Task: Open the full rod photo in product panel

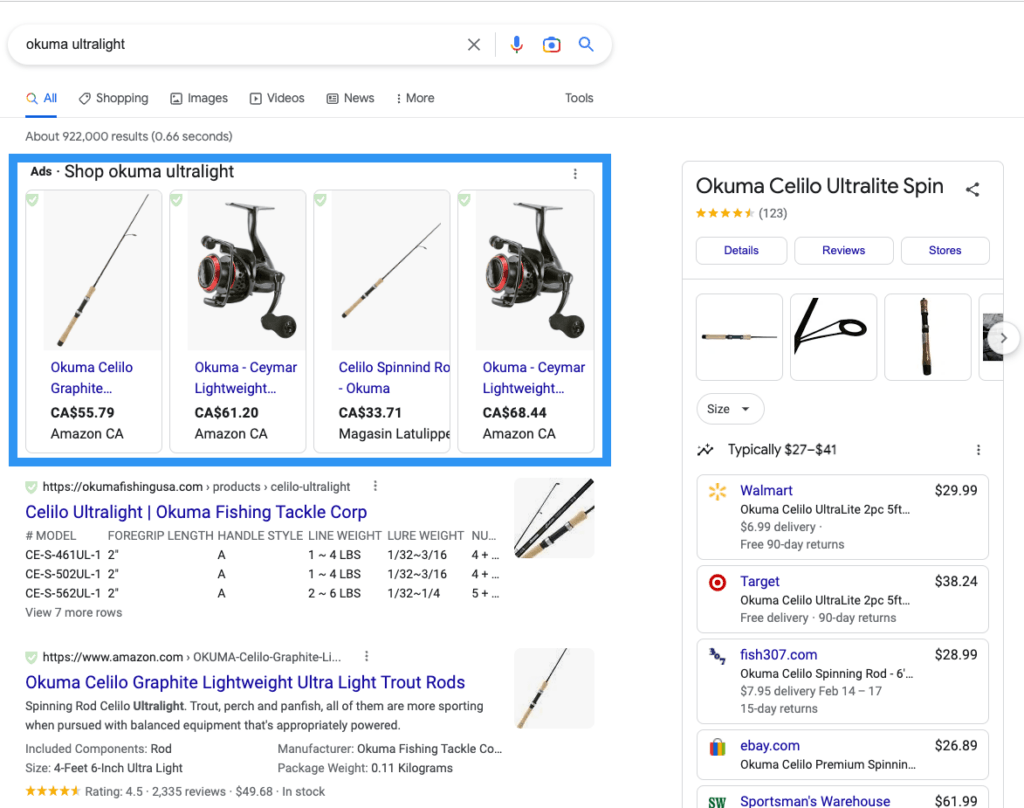Action: tap(739, 337)
